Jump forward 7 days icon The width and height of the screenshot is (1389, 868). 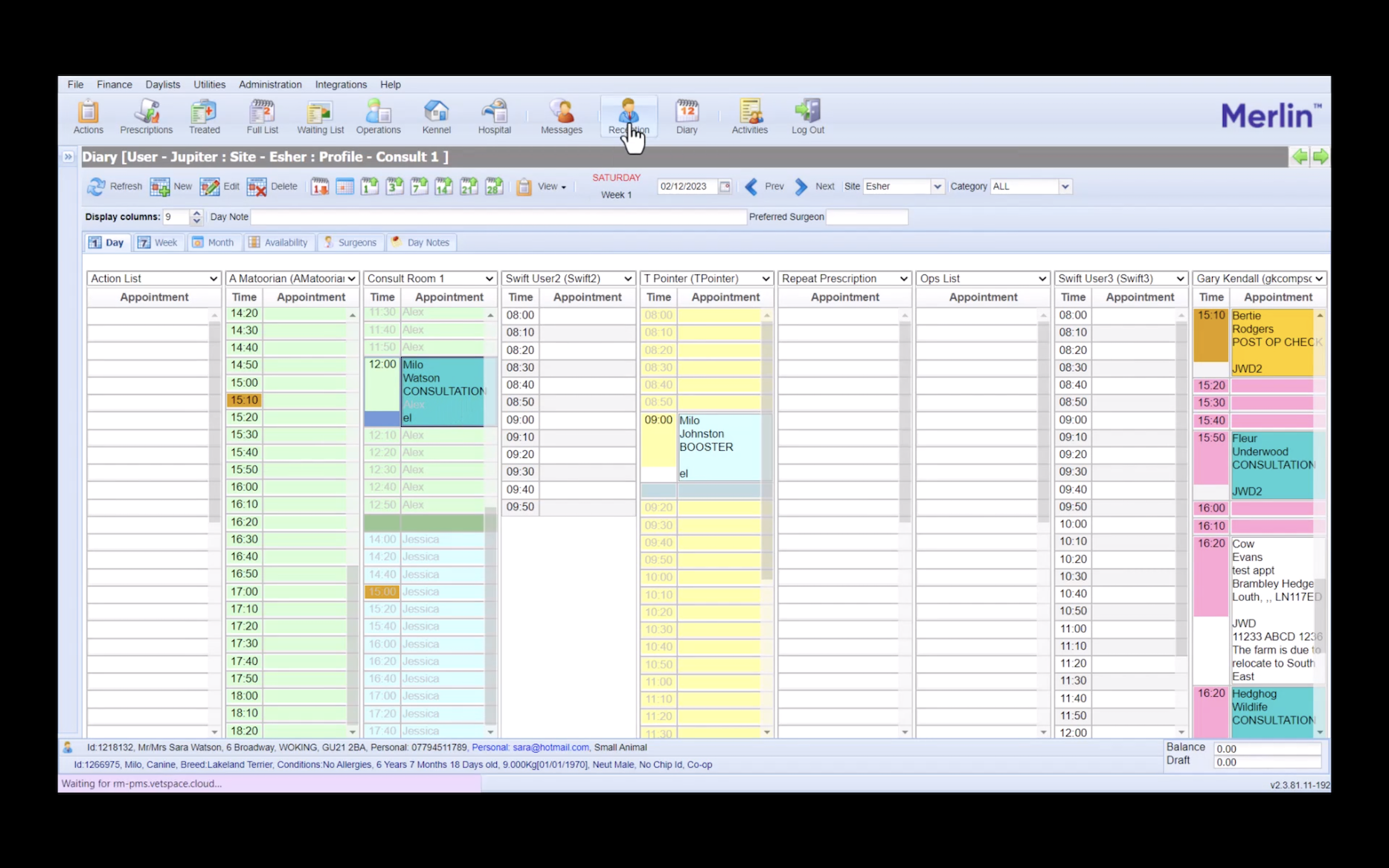pyautogui.click(x=419, y=187)
